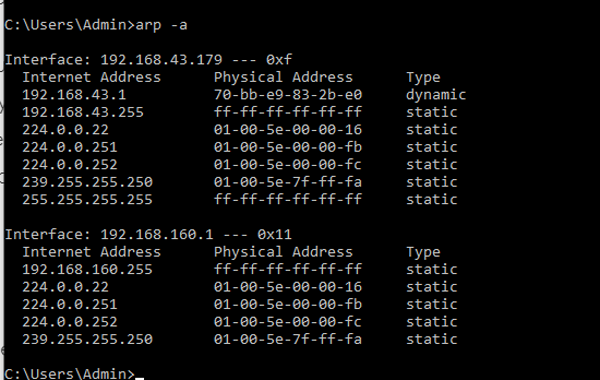Click 192.168.160.255 in second interface
The width and height of the screenshot is (600, 380).
tap(87, 270)
